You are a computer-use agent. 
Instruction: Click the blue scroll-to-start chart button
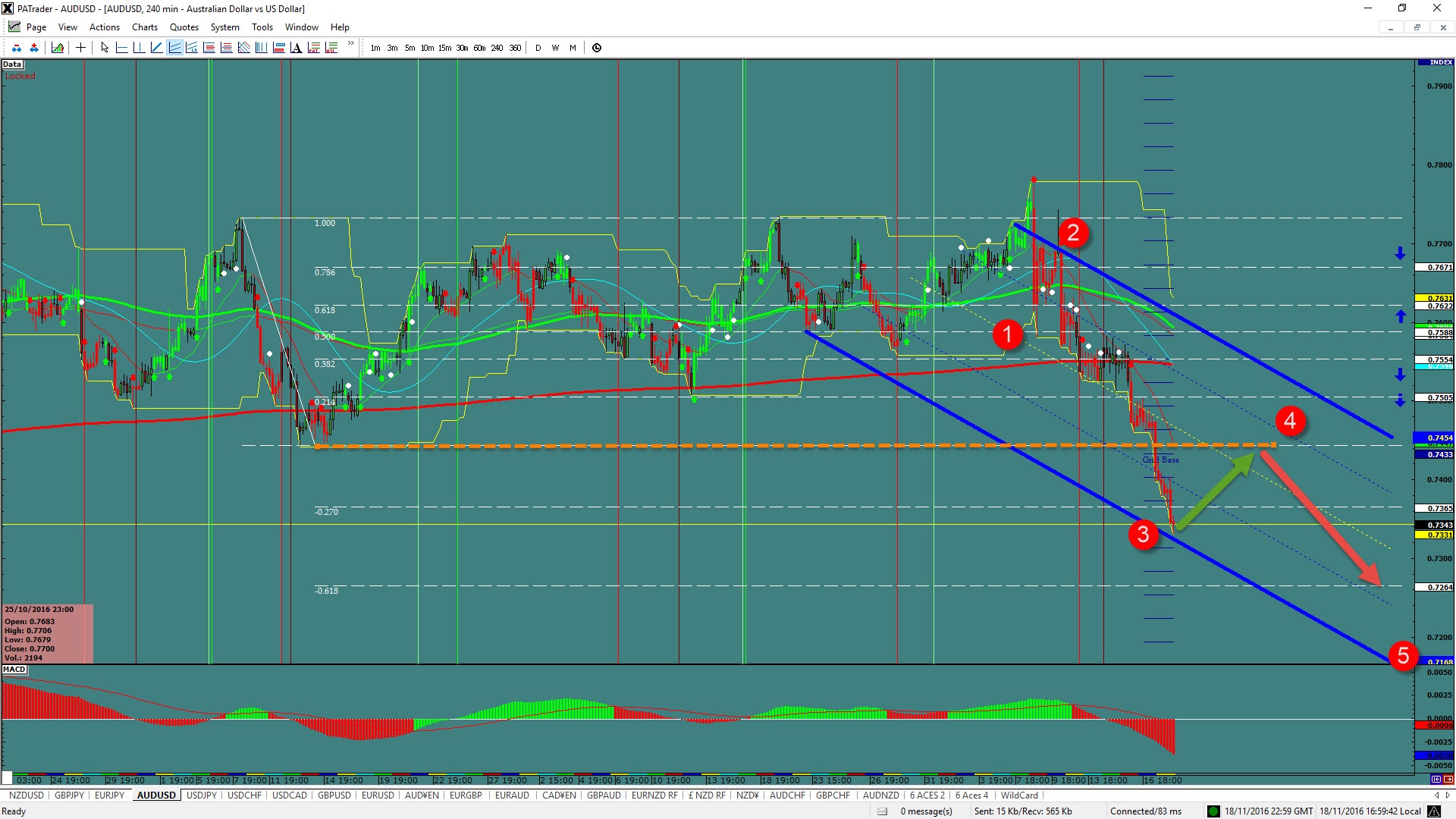point(1436,779)
